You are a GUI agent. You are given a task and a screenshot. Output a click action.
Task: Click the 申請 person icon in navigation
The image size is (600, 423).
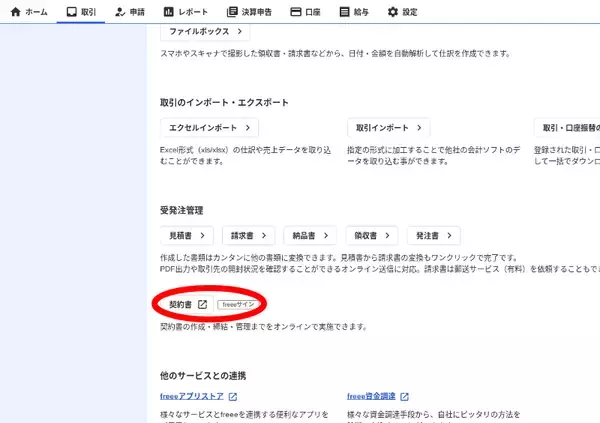[121, 12]
